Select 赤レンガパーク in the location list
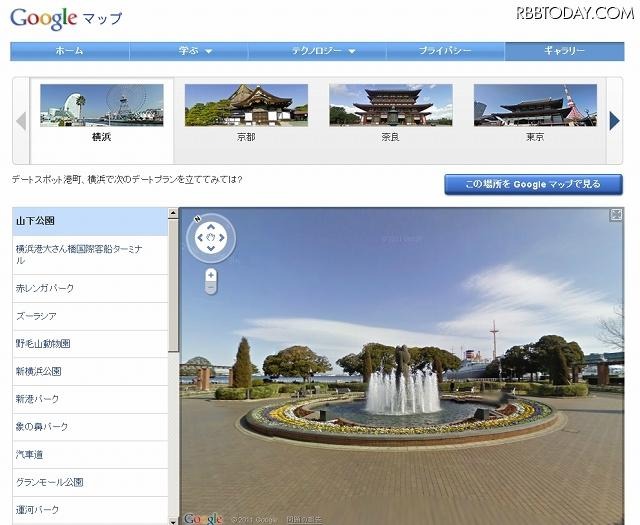Image resolution: width=640 pixels, height=525 pixels. coord(90,288)
